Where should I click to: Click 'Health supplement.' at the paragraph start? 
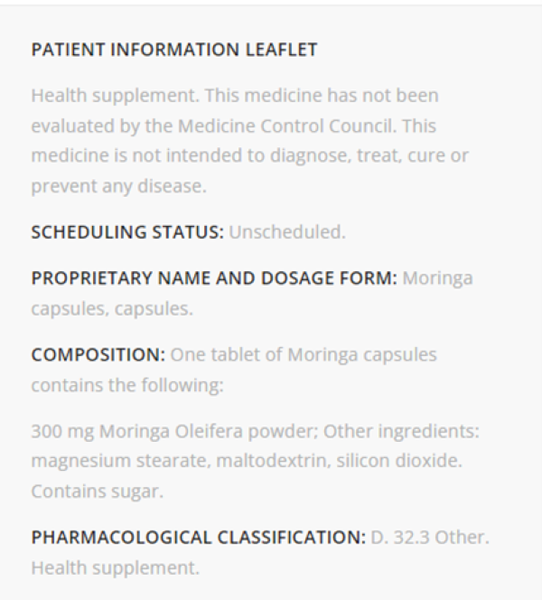coord(115,96)
